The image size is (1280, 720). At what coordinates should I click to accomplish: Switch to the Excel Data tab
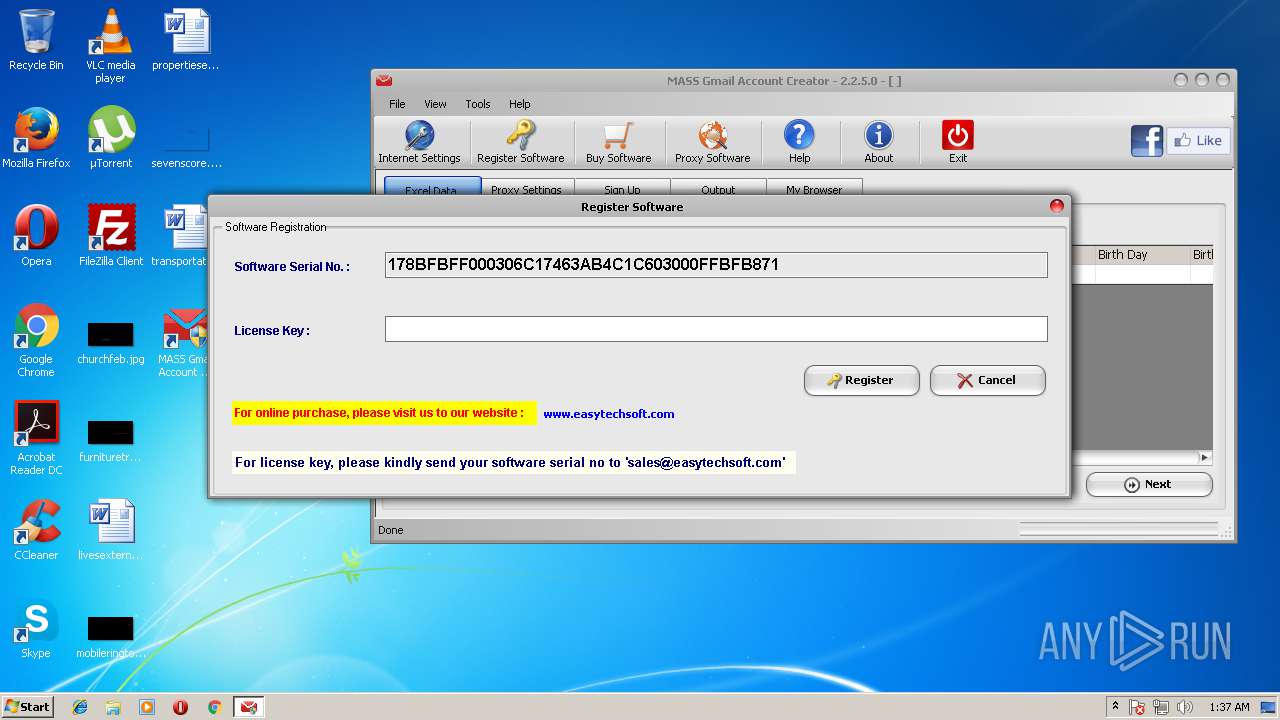(432, 187)
